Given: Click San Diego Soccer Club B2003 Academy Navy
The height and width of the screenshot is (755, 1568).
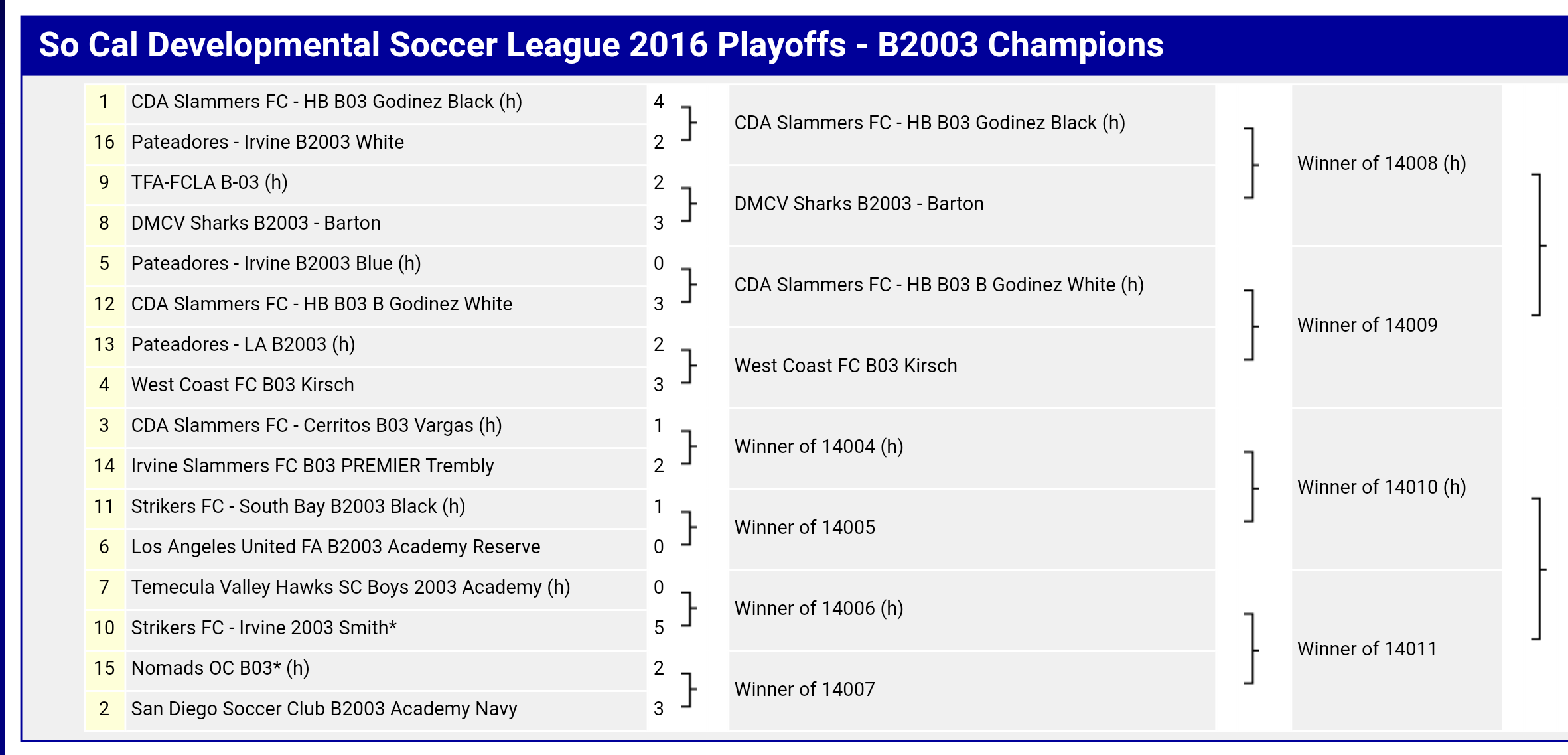Looking at the screenshot, I should pyautogui.click(x=324, y=709).
